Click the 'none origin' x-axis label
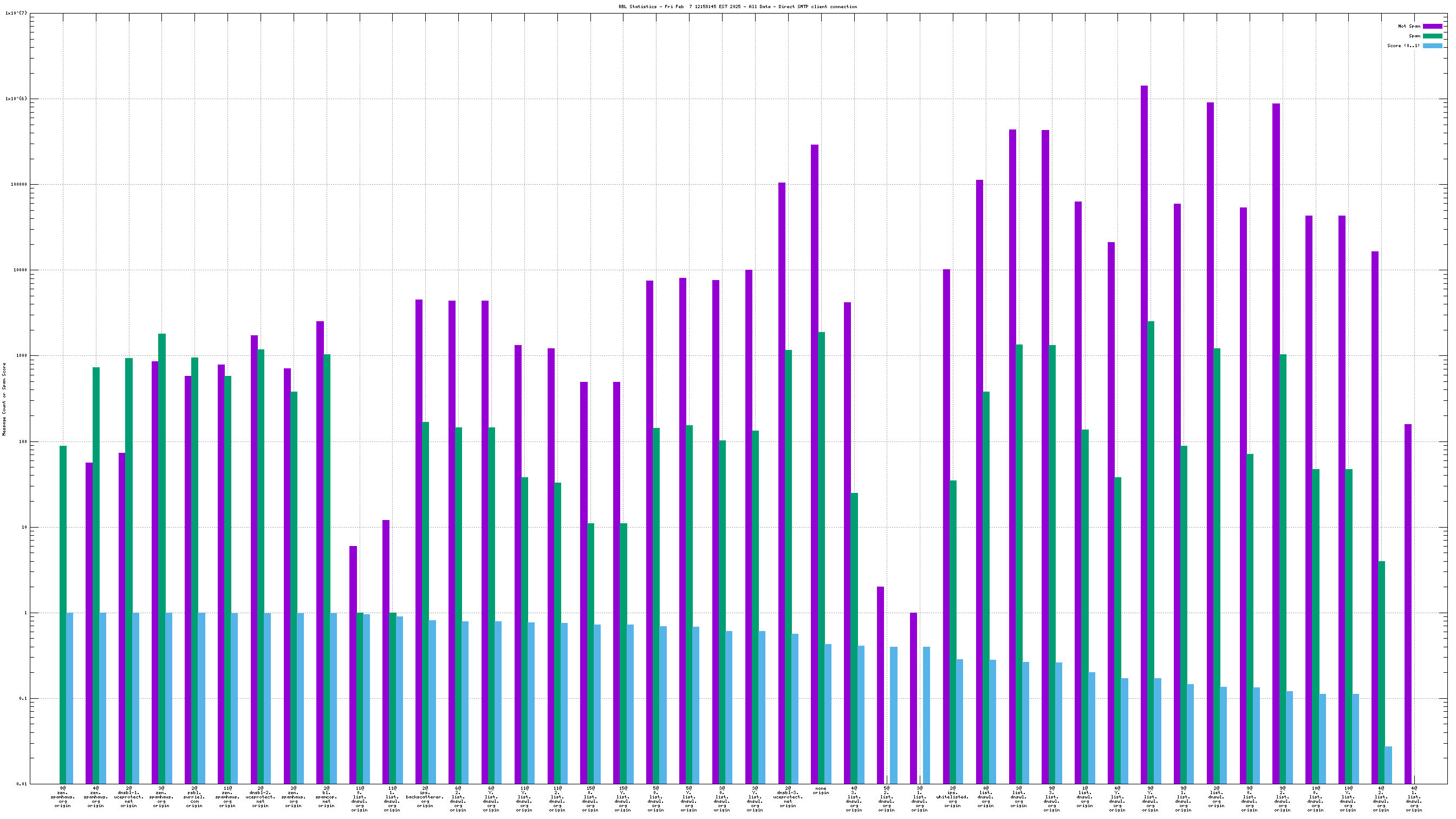 821,790
